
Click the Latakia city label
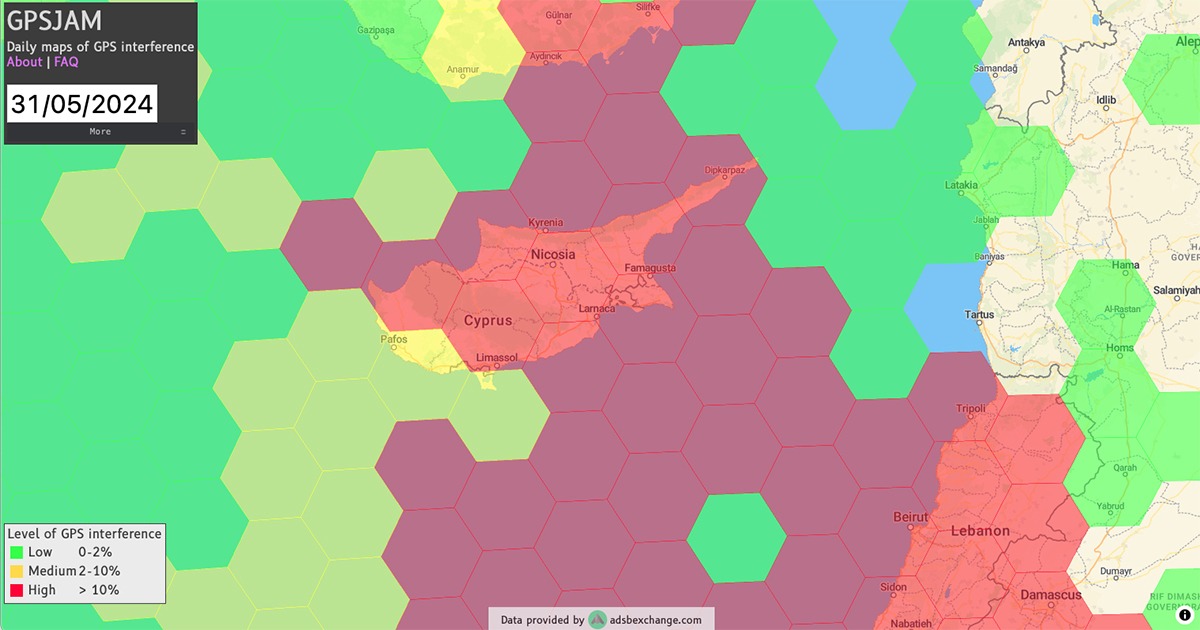coord(962,186)
